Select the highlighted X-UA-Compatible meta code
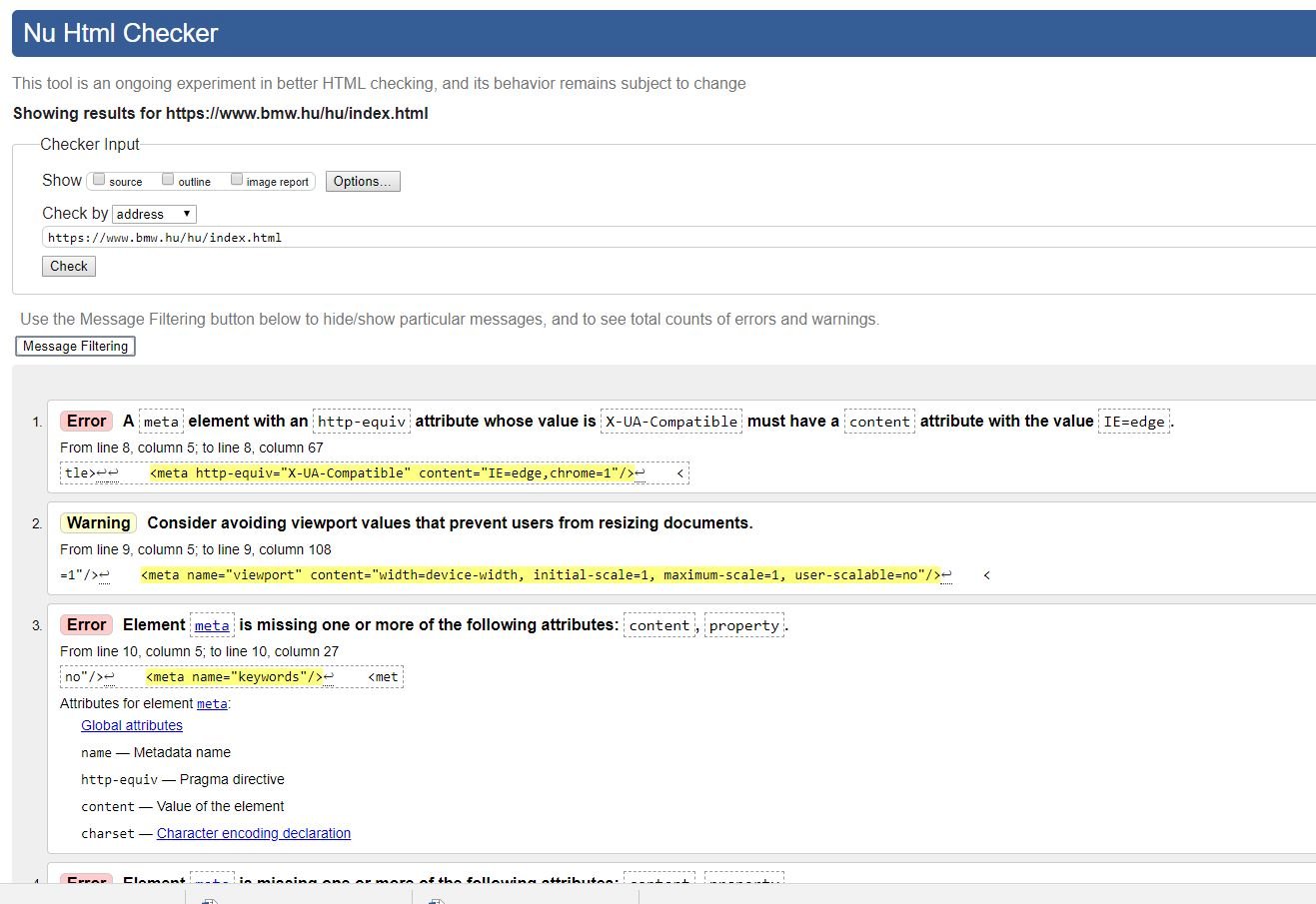The width and height of the screenshot is (1316, 904). click(x=392, y=473)
